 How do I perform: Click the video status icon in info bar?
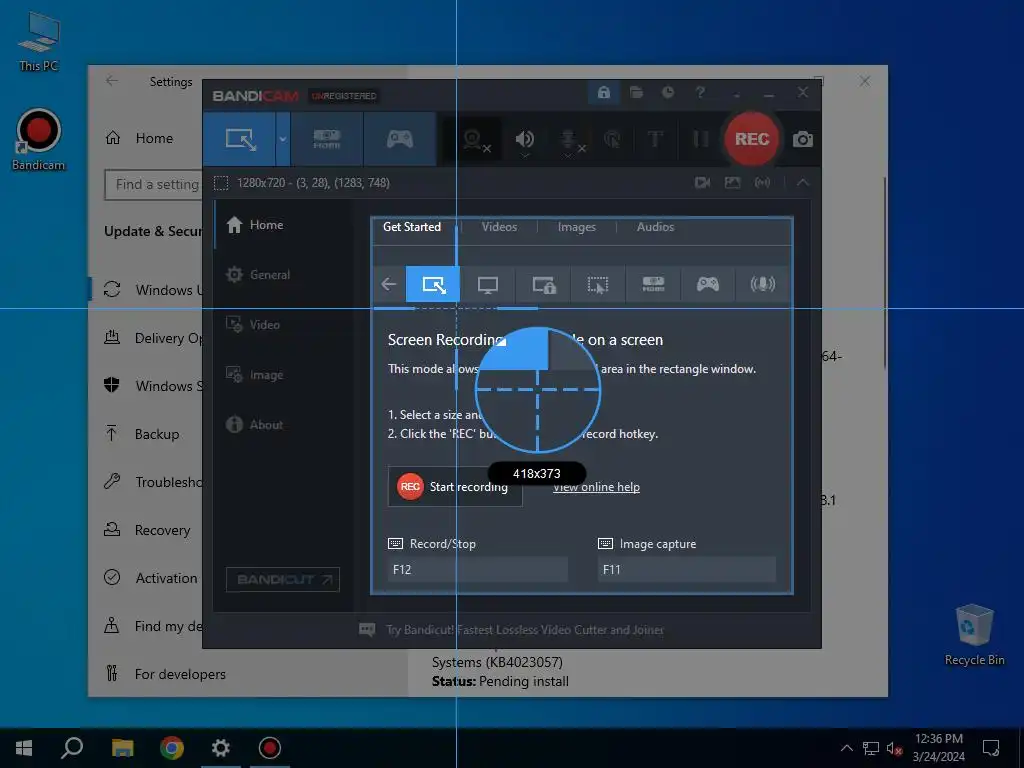coord(703,183)
